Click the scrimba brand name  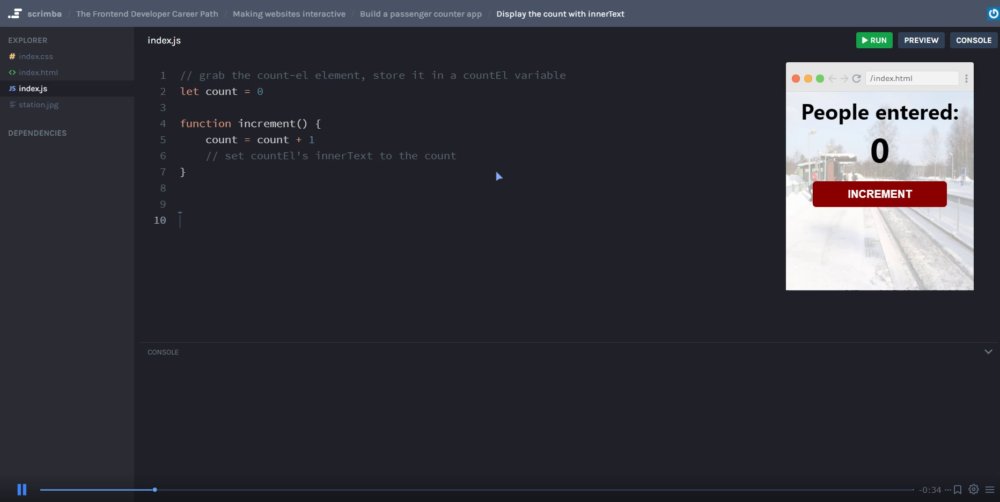(44, 13)
